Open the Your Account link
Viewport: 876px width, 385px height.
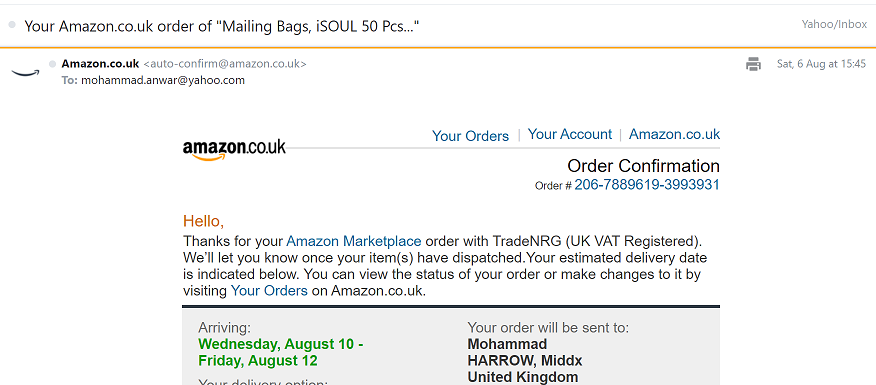click(x=570, y=134)
